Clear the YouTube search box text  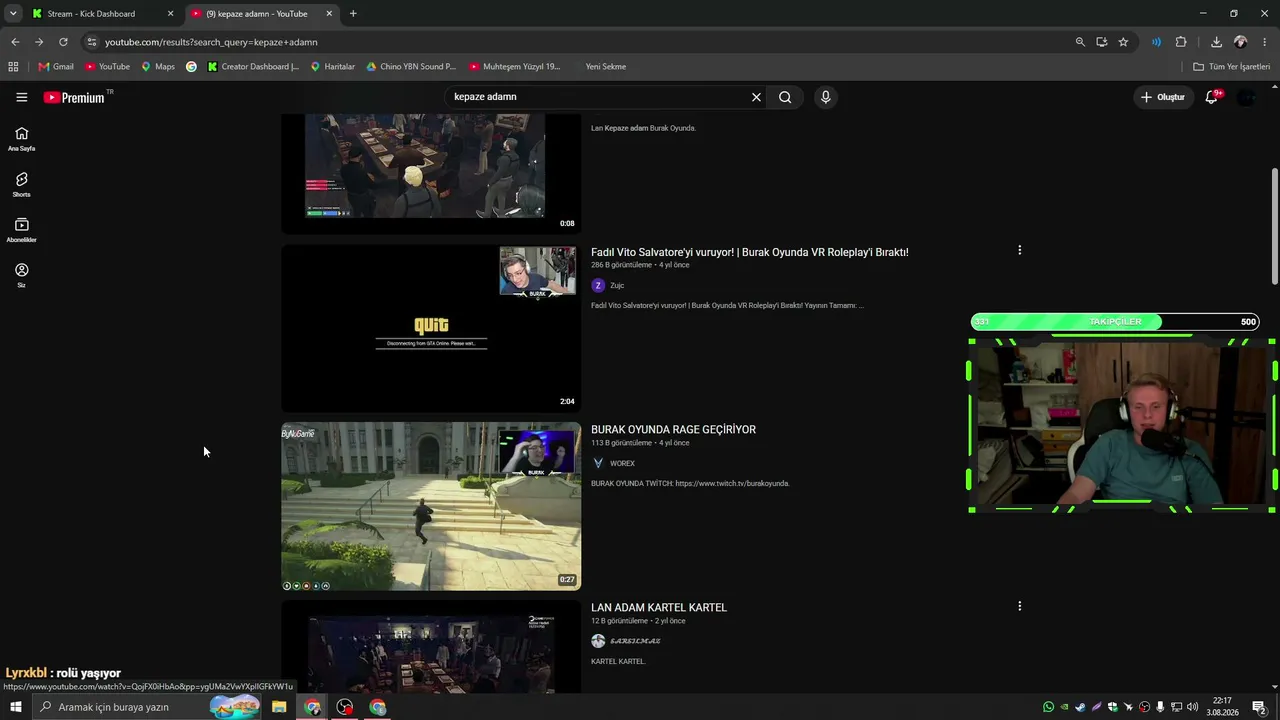[x=756, y=97]
